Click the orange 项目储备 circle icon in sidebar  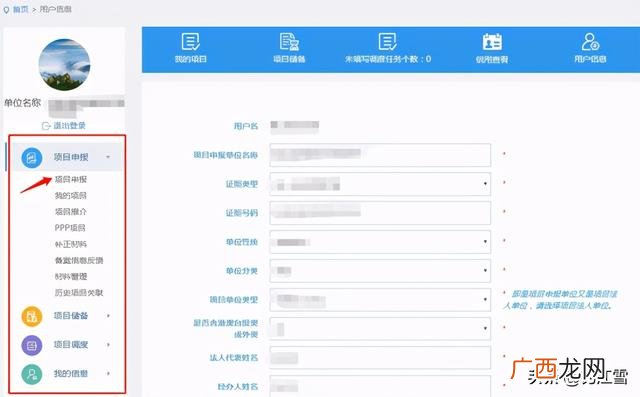coord(32,316)
